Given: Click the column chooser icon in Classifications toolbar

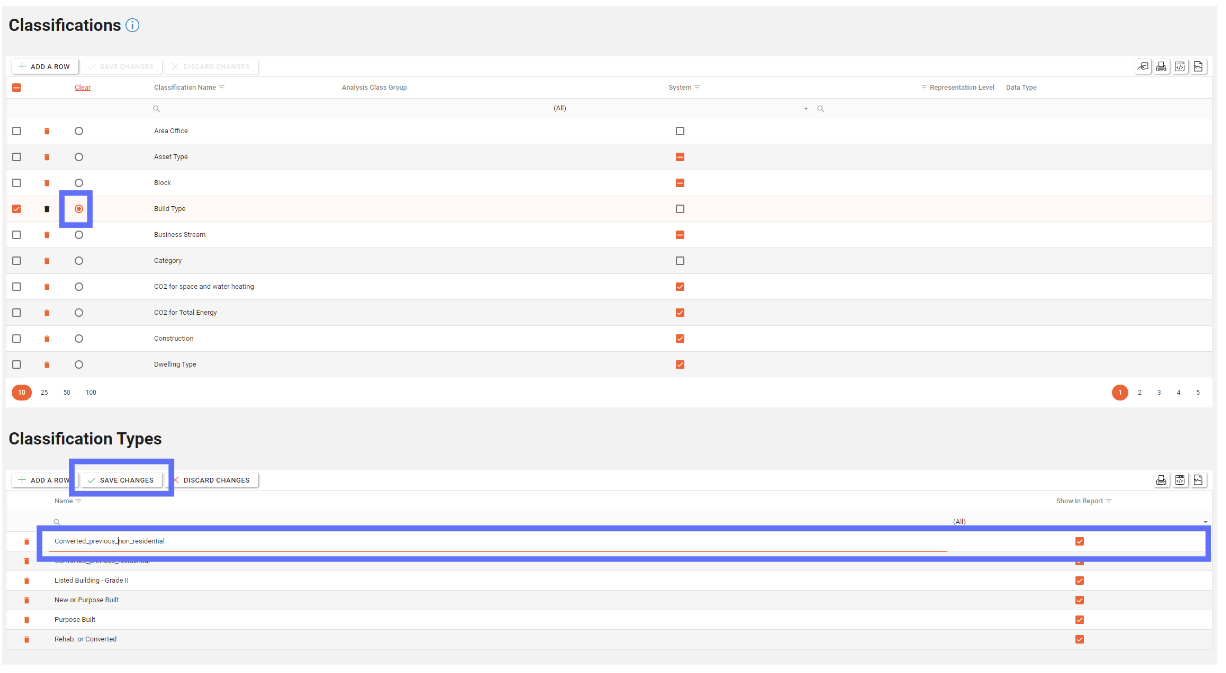Looking at the screenshot, I should pos(1143,67).
